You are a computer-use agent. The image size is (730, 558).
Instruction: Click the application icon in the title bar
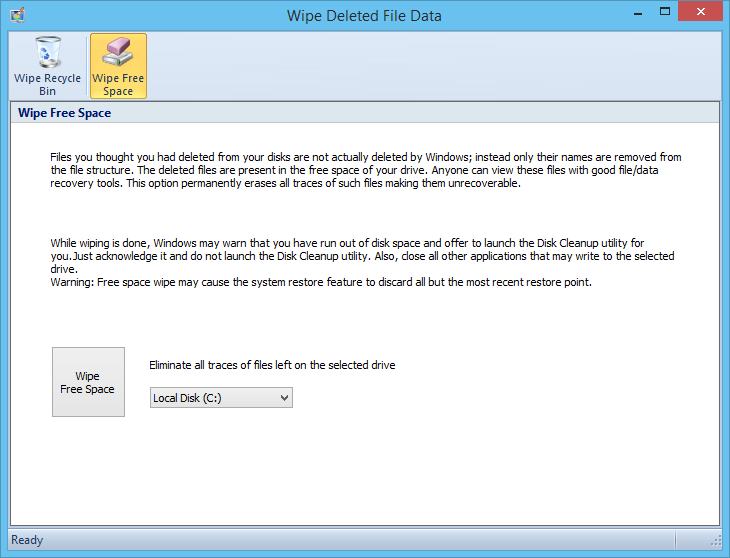[x=17, y=15]
